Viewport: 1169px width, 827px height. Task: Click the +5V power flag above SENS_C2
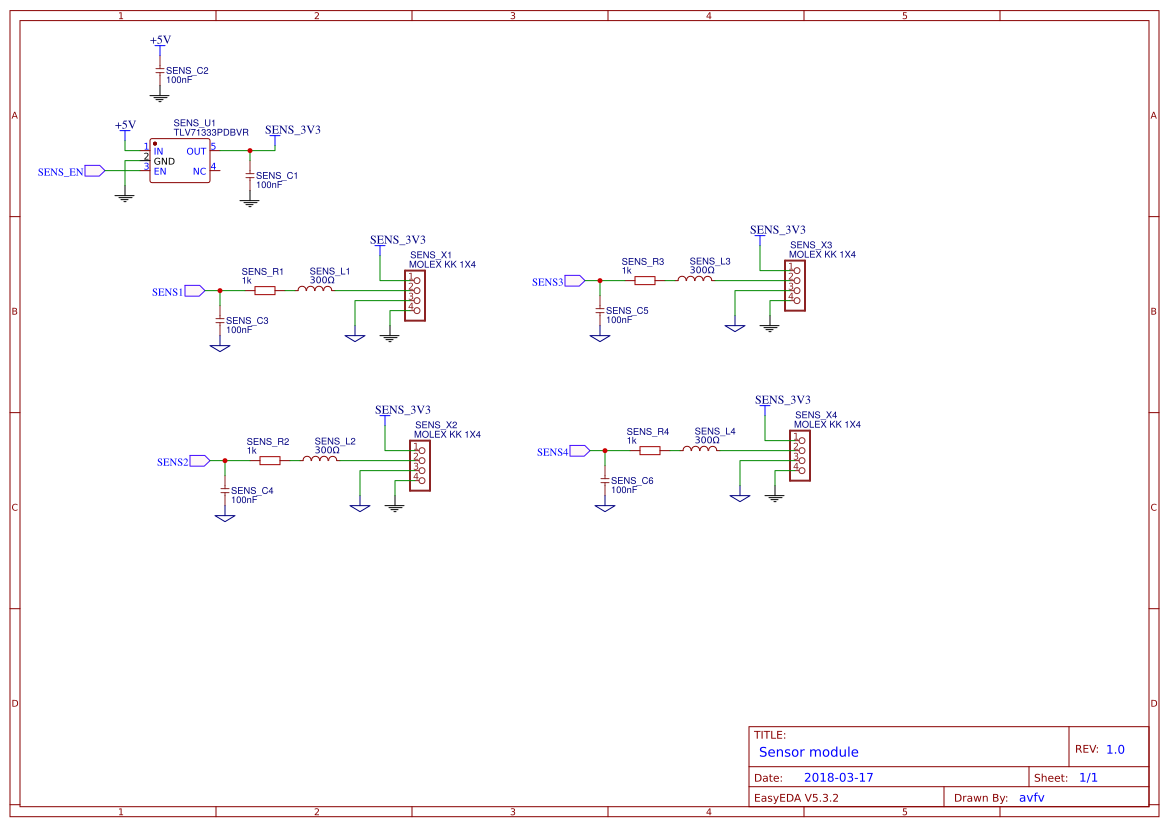coord(160,41)
